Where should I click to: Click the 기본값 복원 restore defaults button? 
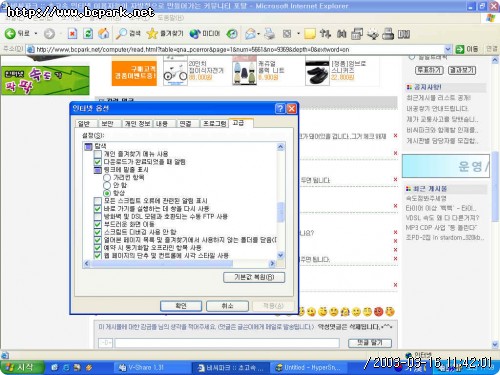pos(254,277)
